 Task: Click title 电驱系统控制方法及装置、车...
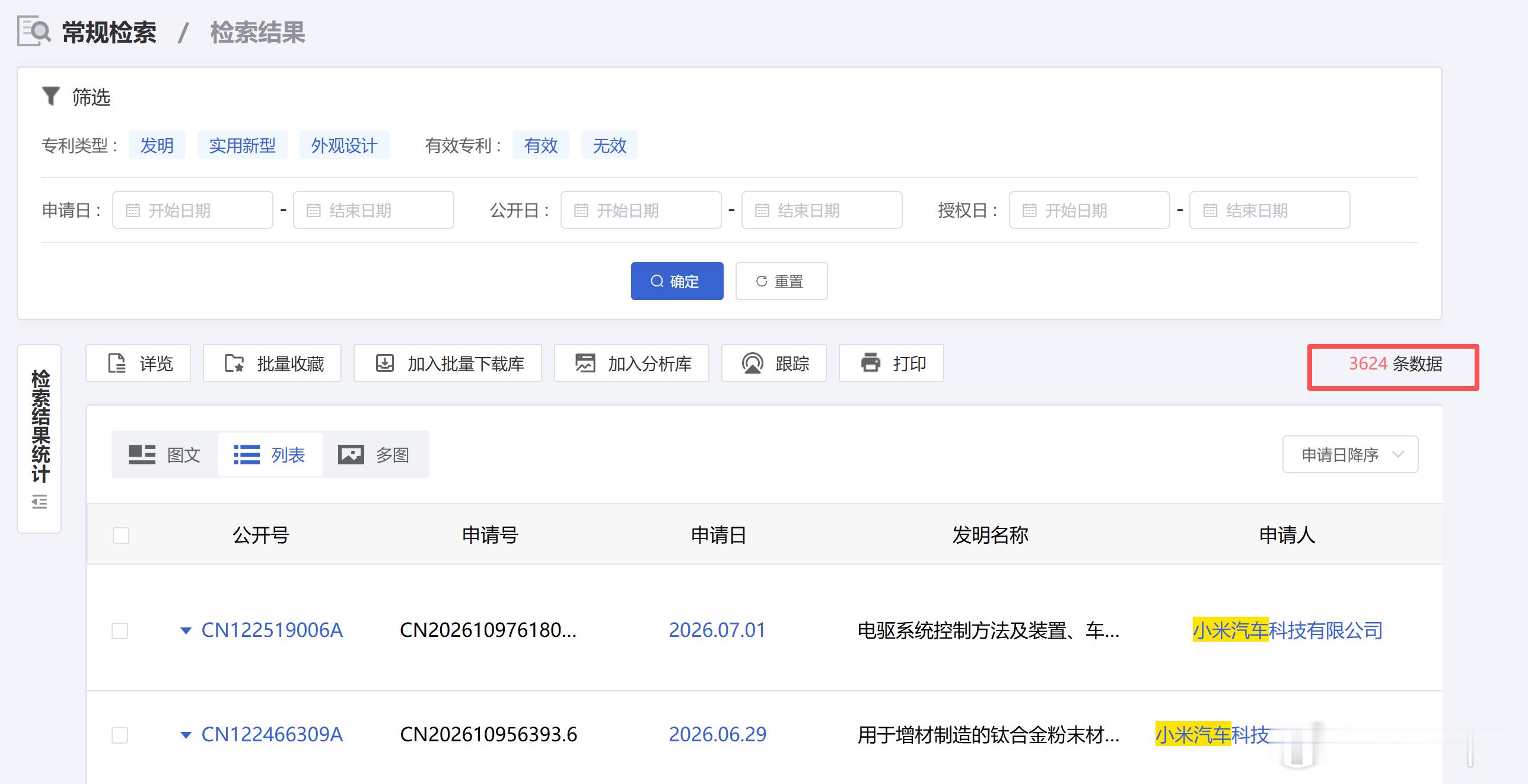(989, 630)
